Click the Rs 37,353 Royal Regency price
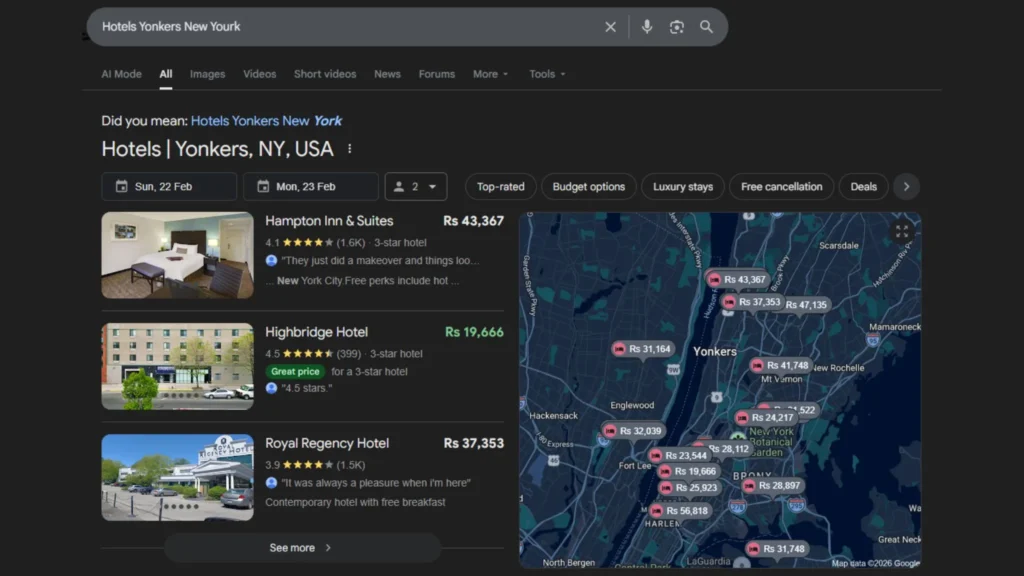This screenshot has height=576, width=1024. (473, 443)
